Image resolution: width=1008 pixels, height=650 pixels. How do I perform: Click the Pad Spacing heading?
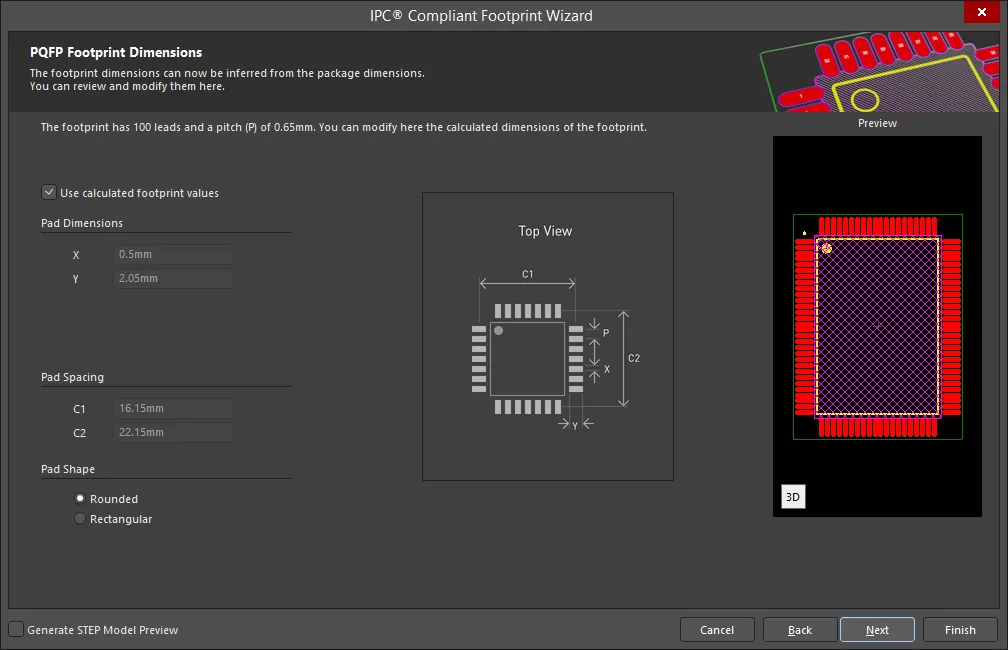point(72,377)
